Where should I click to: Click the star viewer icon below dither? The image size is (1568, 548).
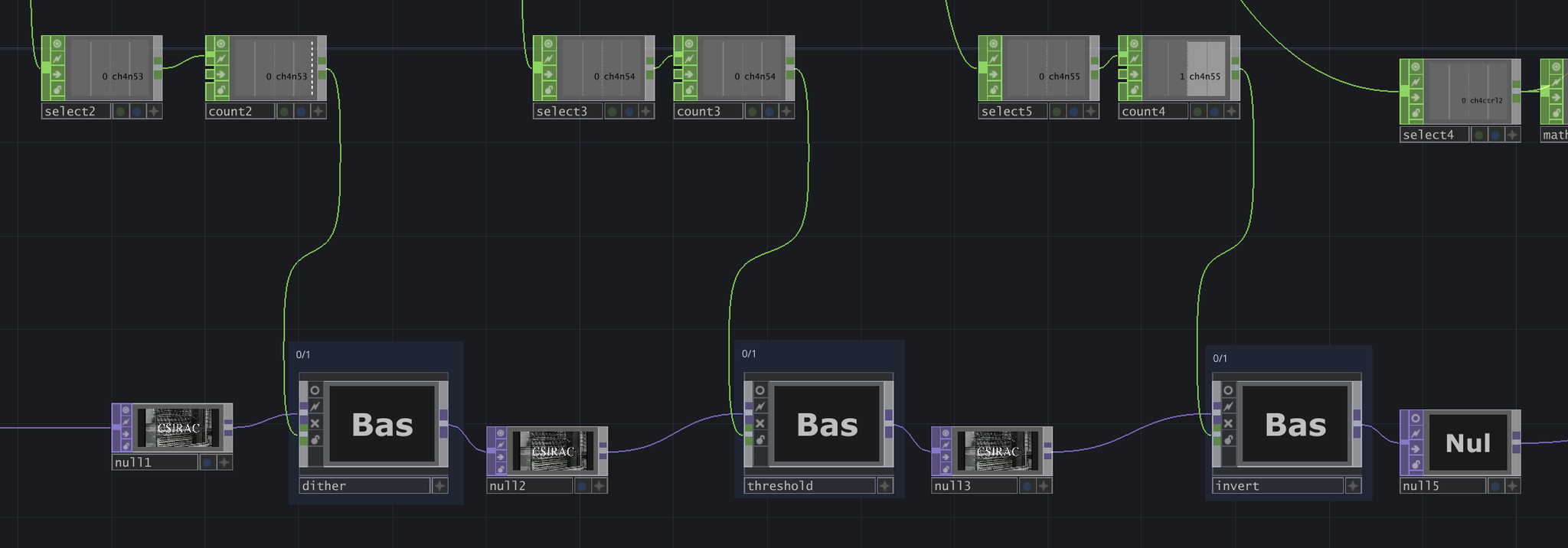pyautogui.click(x=439, y=486)
